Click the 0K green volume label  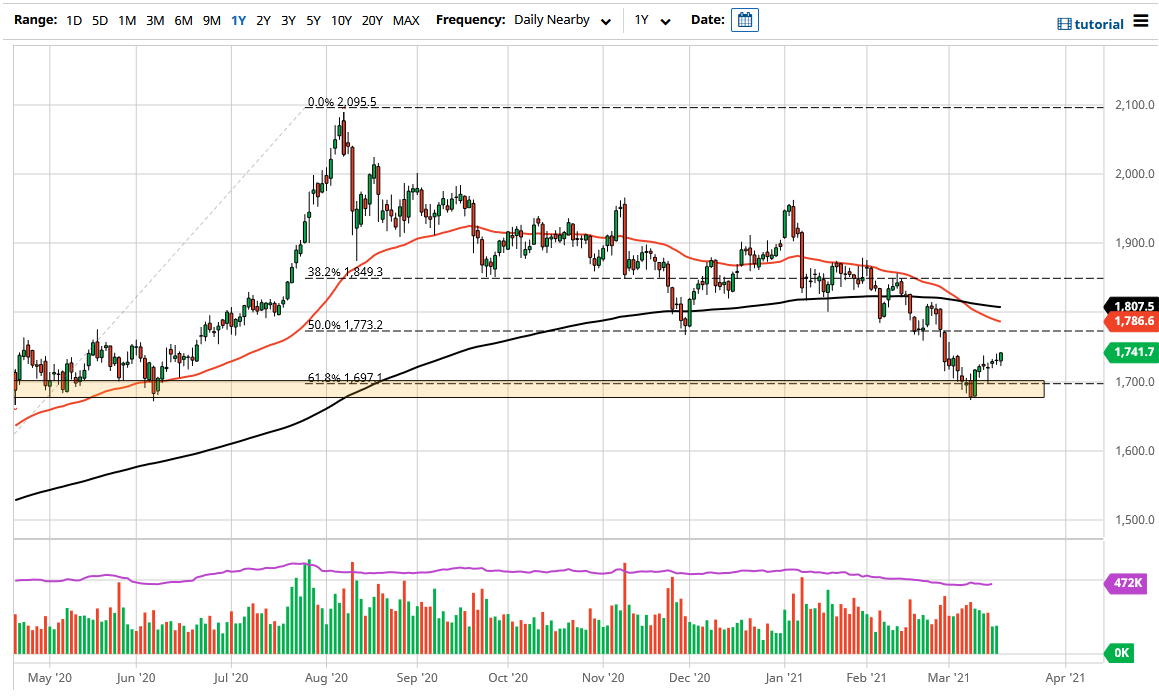(x=1118, y=653)
